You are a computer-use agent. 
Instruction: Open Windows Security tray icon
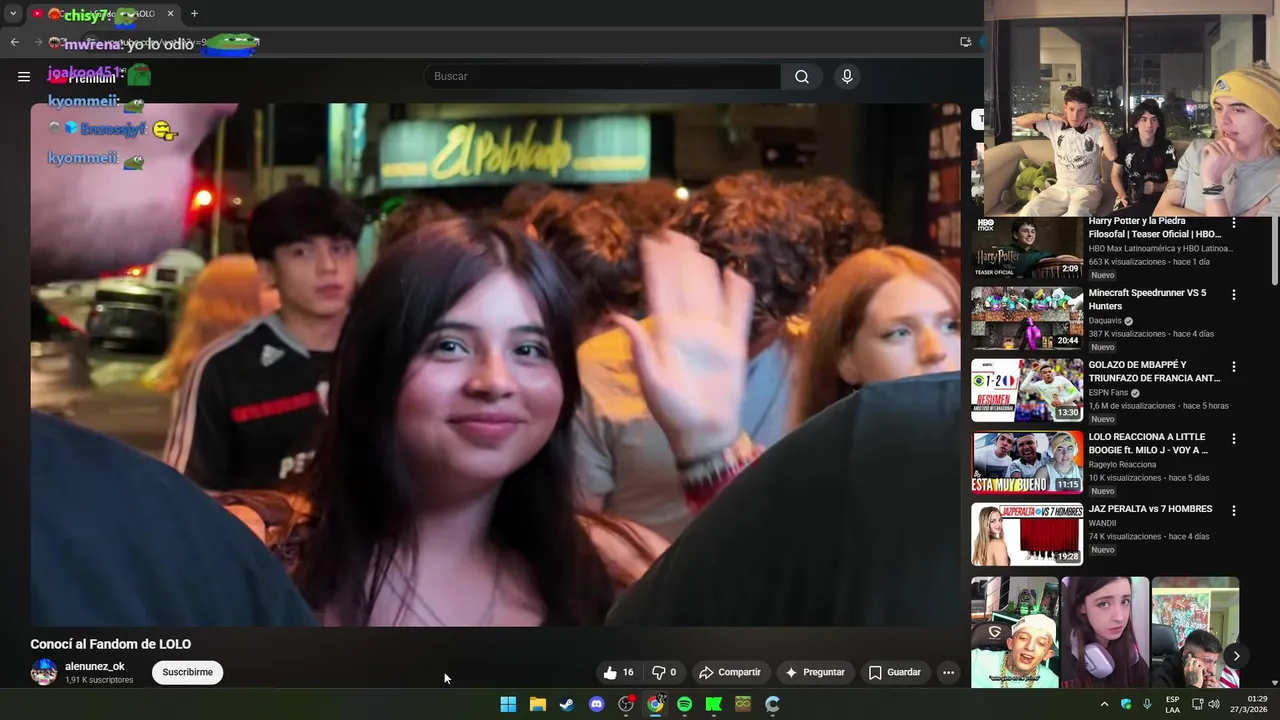point(1126,704)
